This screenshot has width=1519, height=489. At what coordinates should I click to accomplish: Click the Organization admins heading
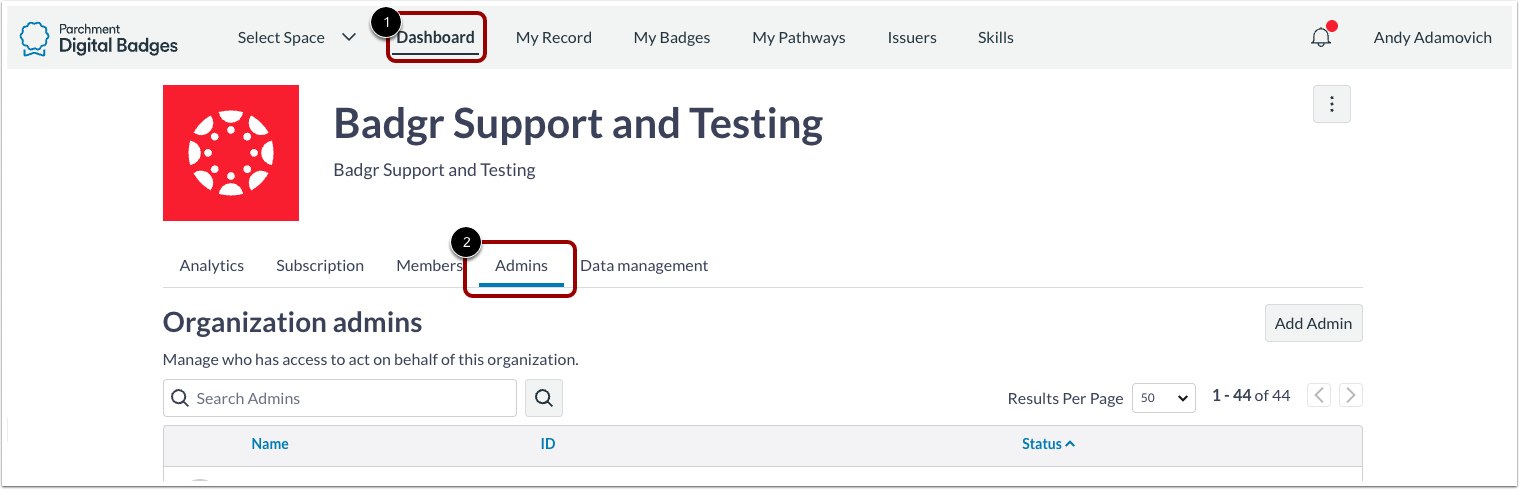(292, 323)
